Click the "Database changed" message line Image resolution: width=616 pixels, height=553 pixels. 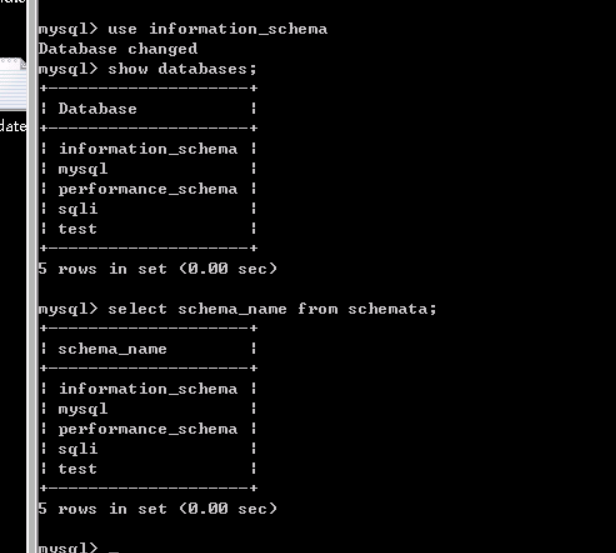[118, 49]
